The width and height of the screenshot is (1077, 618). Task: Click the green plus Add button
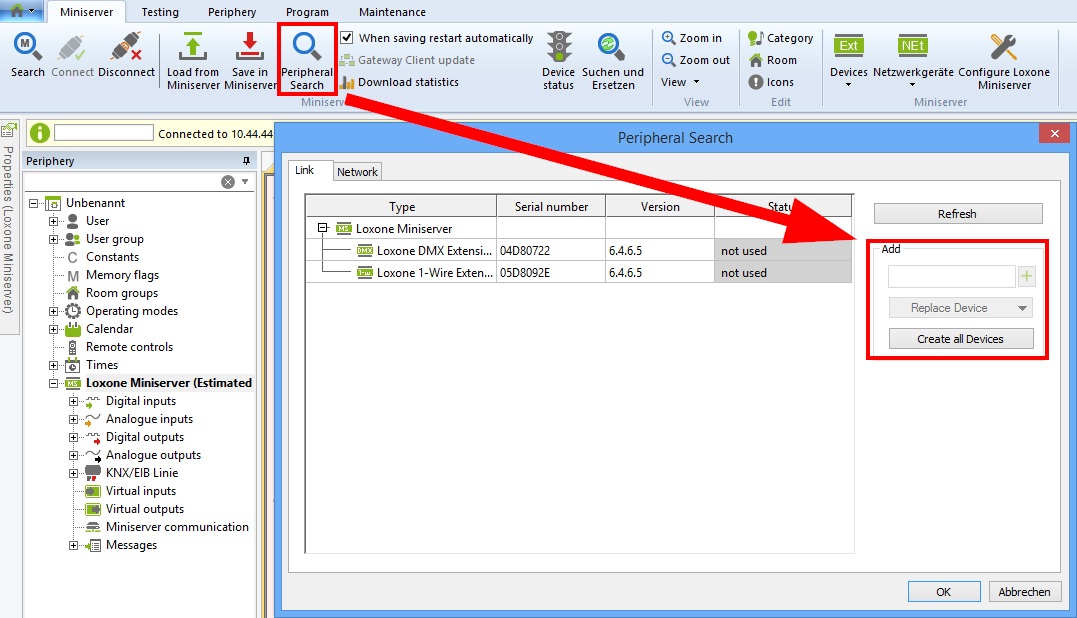point(1027,276)
